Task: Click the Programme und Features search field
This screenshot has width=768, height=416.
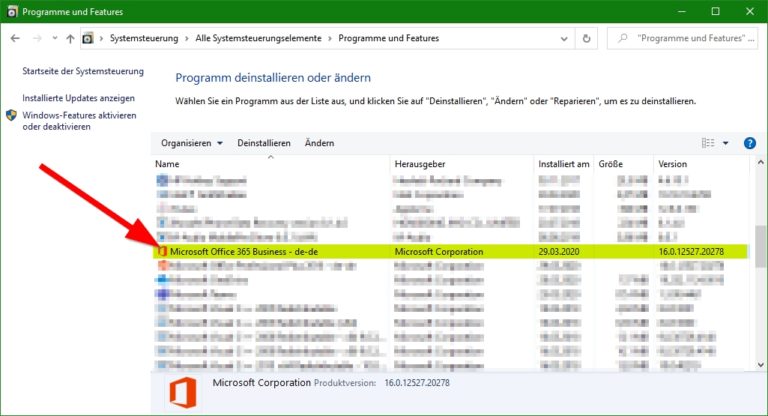Action: [x=682, y=38]
